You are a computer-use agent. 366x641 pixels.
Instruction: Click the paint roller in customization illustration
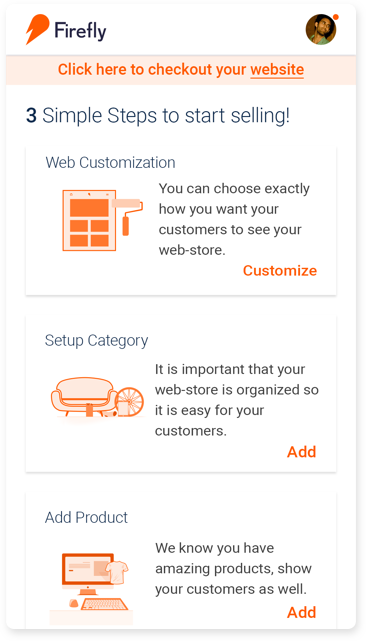pyautogui.click(x=128, y=216)
